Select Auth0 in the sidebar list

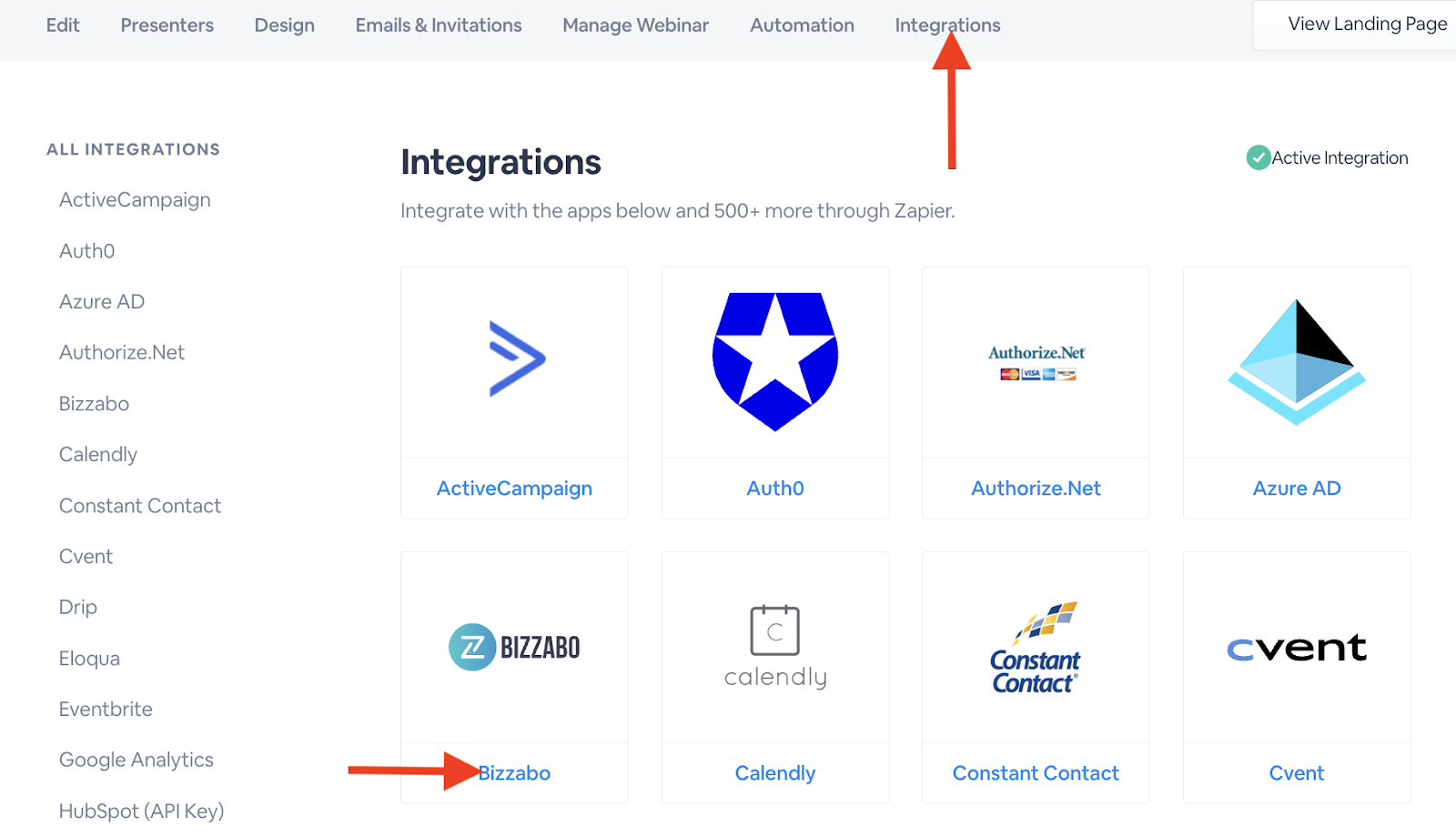pyautogui.click(x=87, y=251)
